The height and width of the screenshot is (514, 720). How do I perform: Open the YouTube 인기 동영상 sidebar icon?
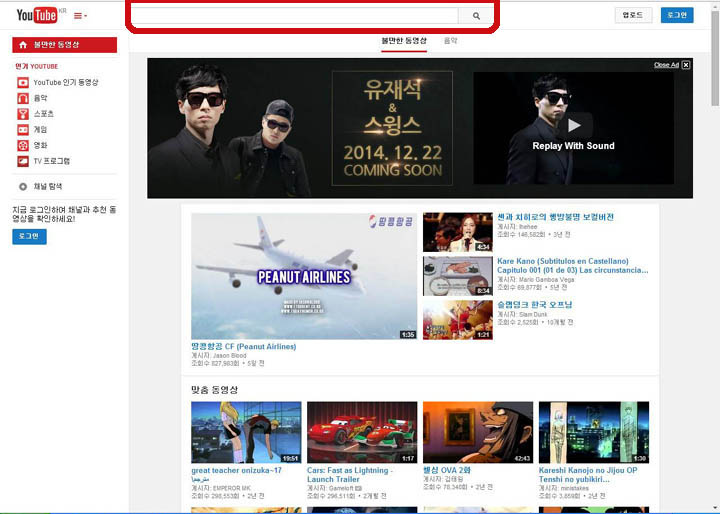(23, 83)
